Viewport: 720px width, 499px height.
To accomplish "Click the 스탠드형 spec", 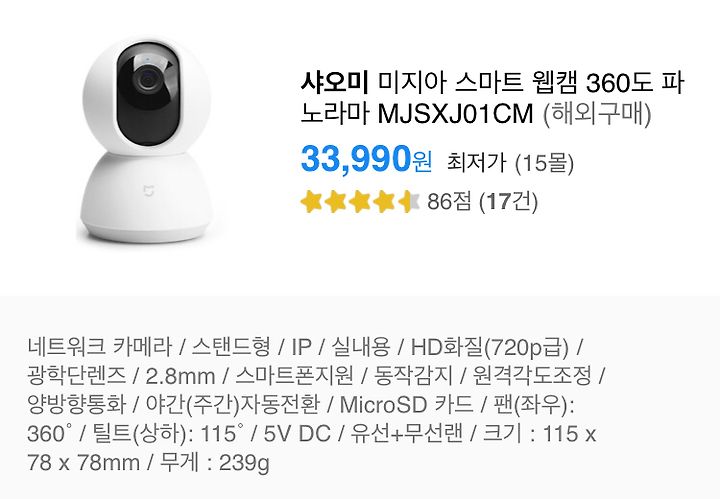I will pyautogui.click(x=231, y=347).
